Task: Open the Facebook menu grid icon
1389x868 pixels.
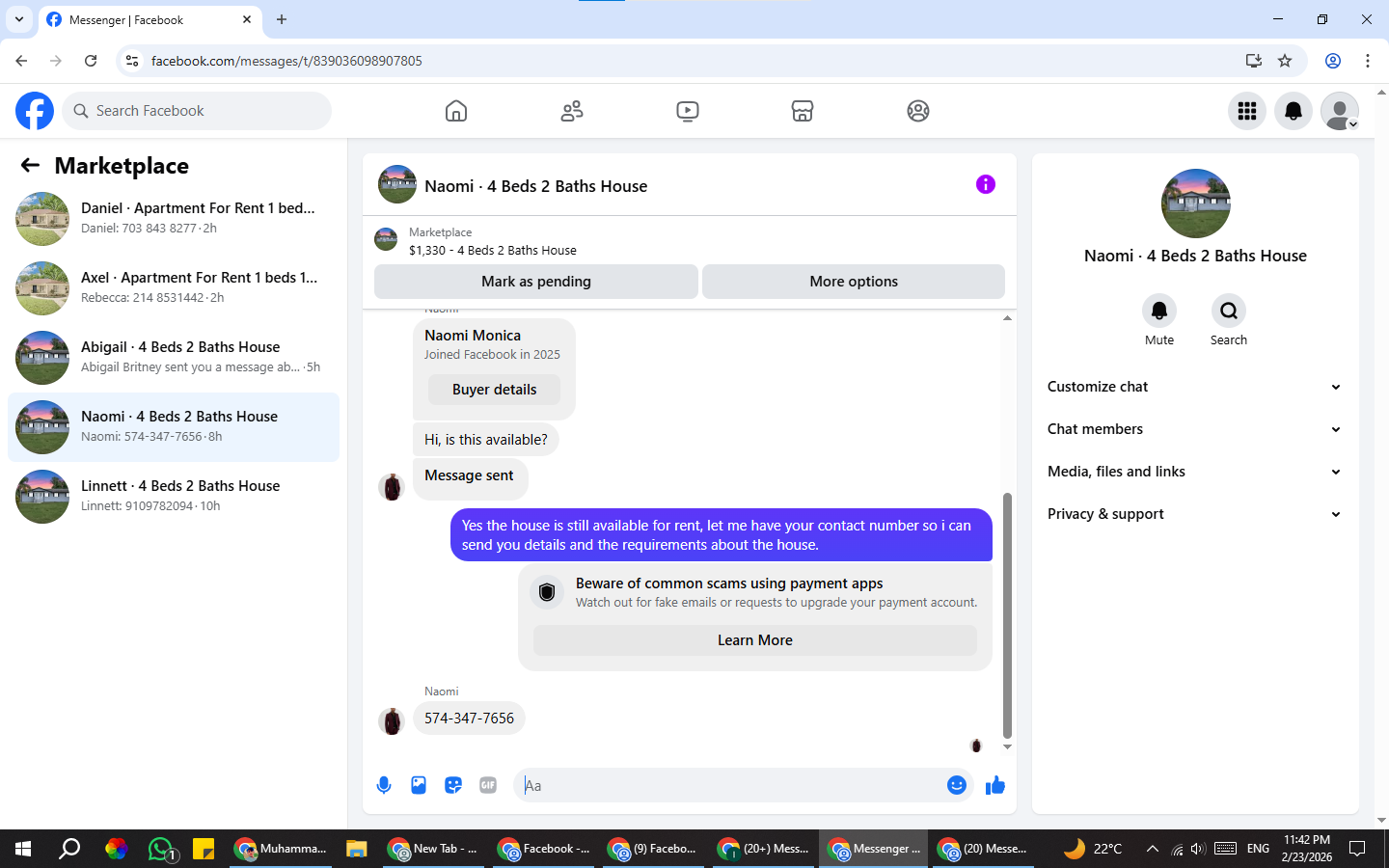Action: click(1247, 111)
